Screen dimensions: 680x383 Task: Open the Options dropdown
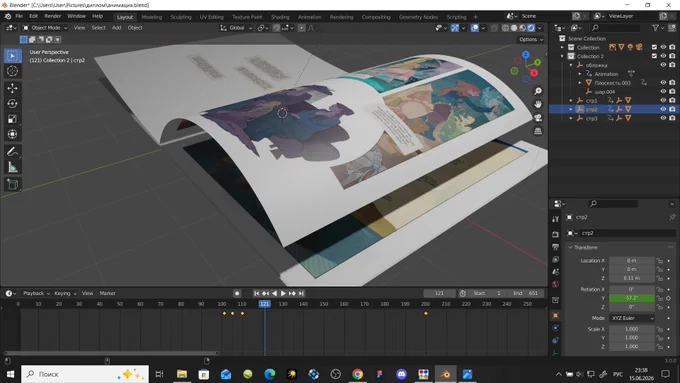(531, 39)
